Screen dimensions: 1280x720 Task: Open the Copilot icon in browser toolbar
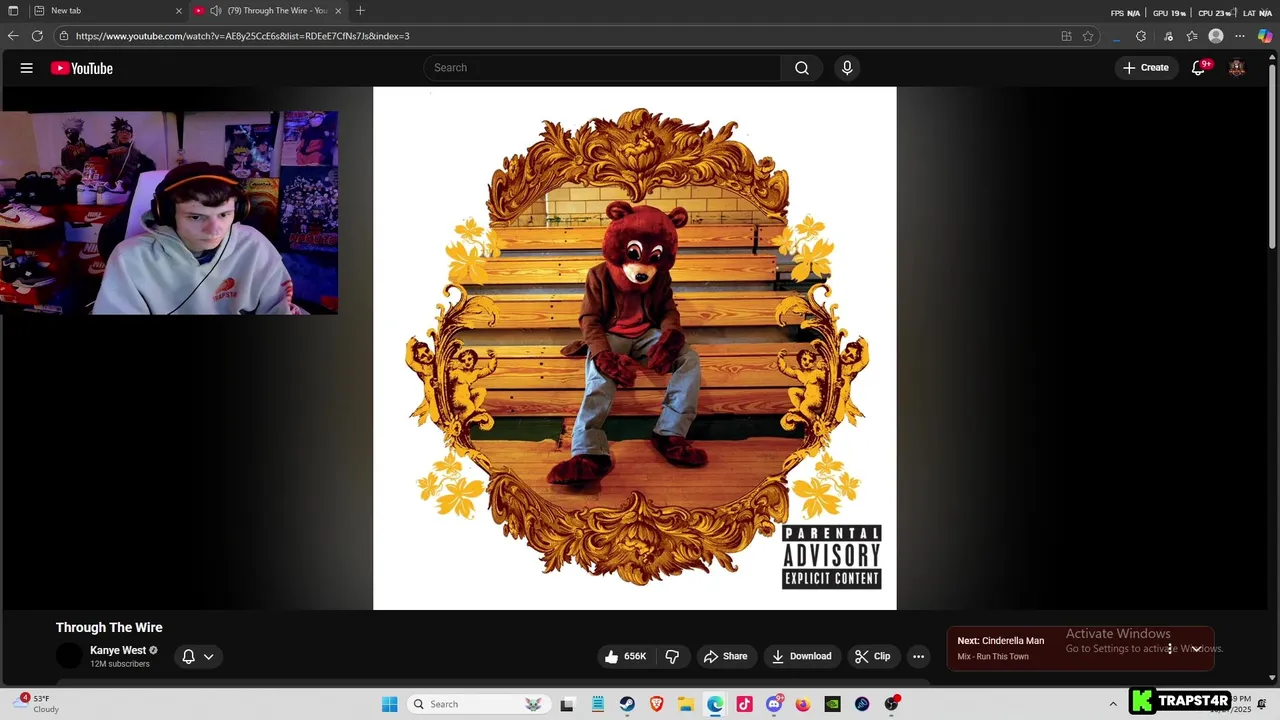pos(1265,36)
